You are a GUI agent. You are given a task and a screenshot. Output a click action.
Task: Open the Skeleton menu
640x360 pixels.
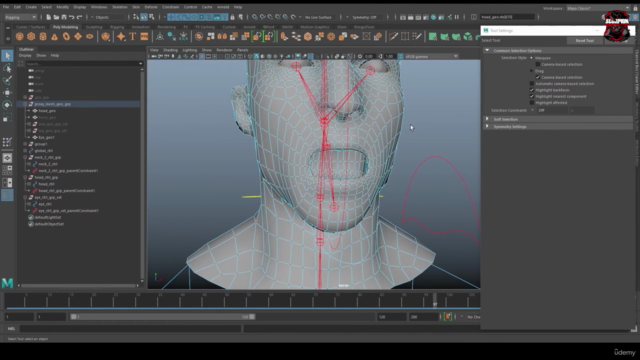click(x=120, y=7)
